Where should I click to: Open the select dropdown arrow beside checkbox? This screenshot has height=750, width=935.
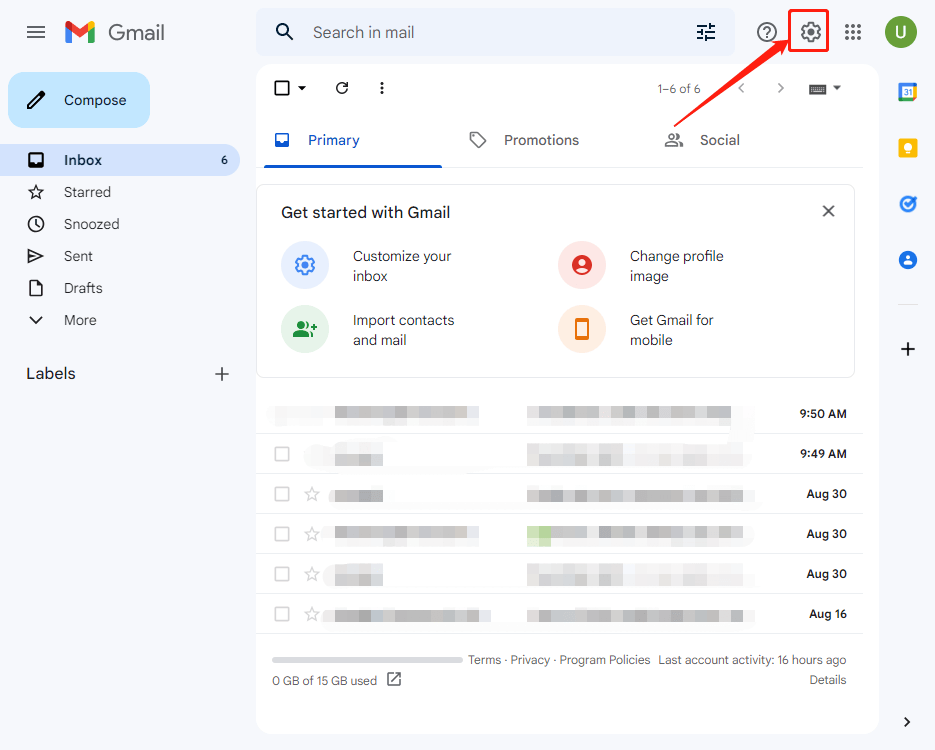tap(302, 88)
